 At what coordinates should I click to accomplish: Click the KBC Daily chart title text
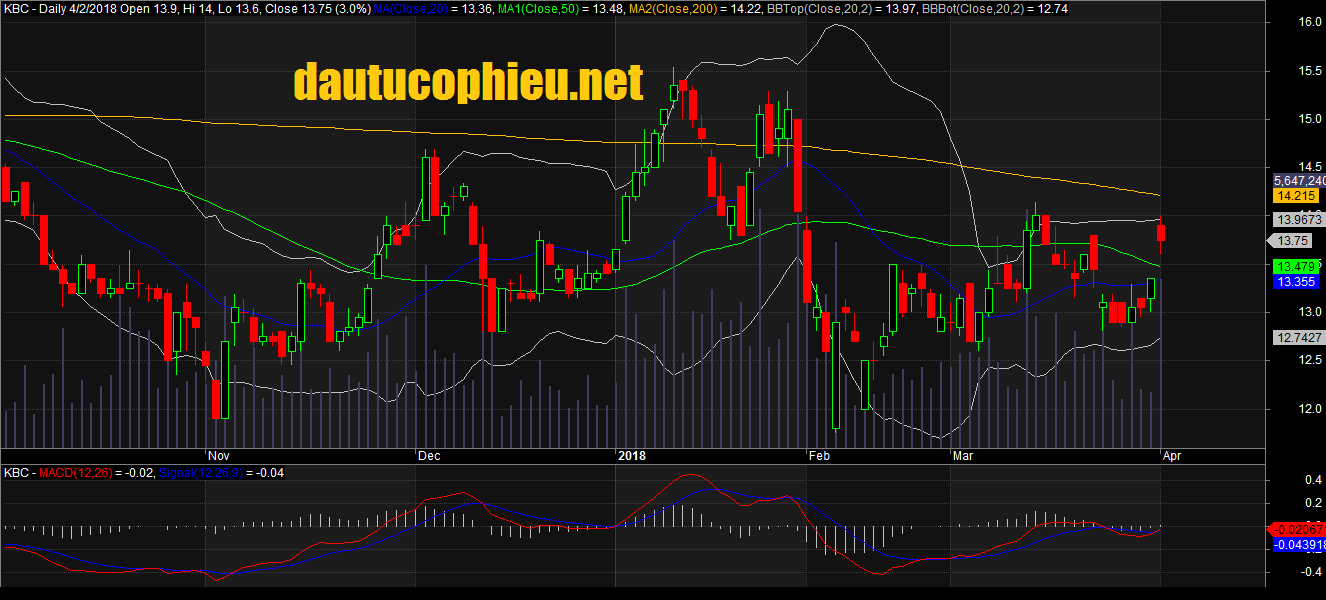click(x=60, y=8)
